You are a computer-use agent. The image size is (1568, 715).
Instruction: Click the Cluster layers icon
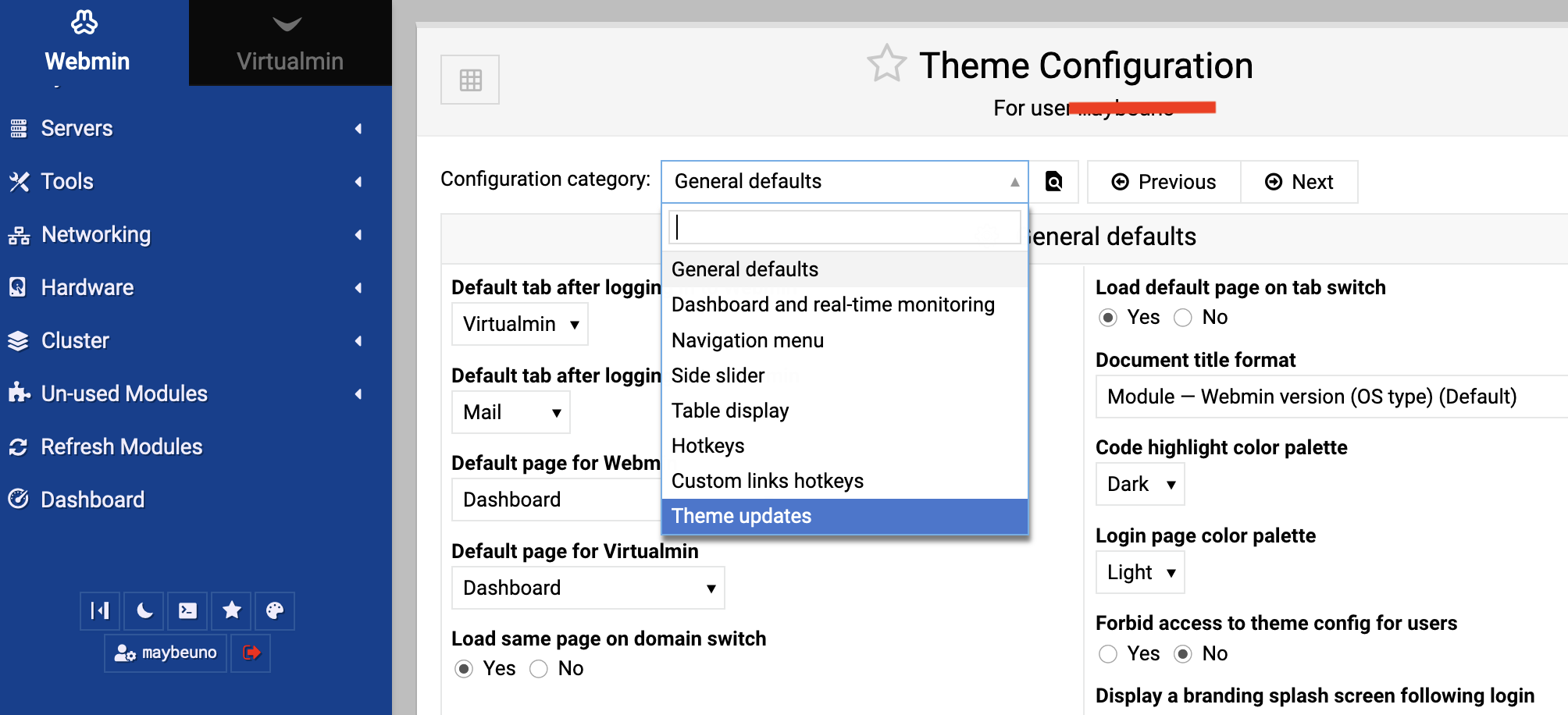[x=18, y=341]
